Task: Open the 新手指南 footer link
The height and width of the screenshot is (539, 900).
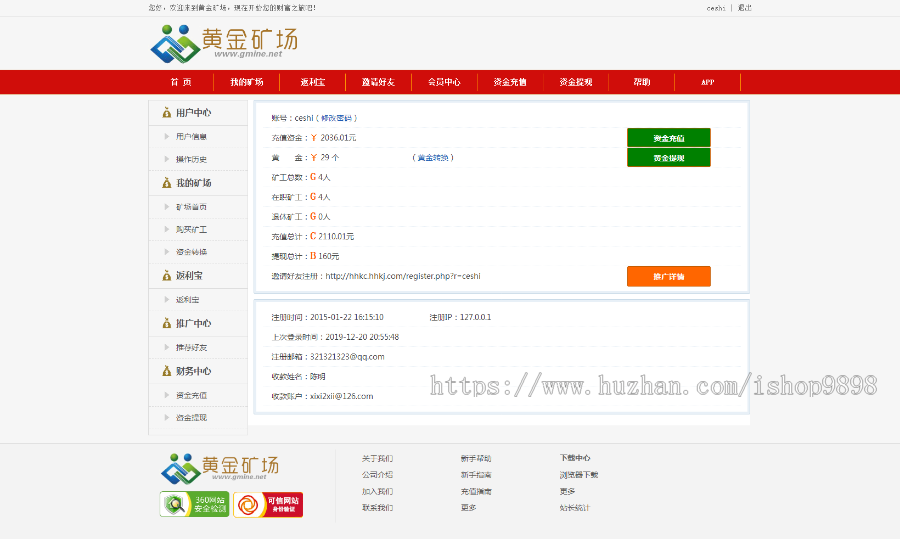Action: pos(476,475)
